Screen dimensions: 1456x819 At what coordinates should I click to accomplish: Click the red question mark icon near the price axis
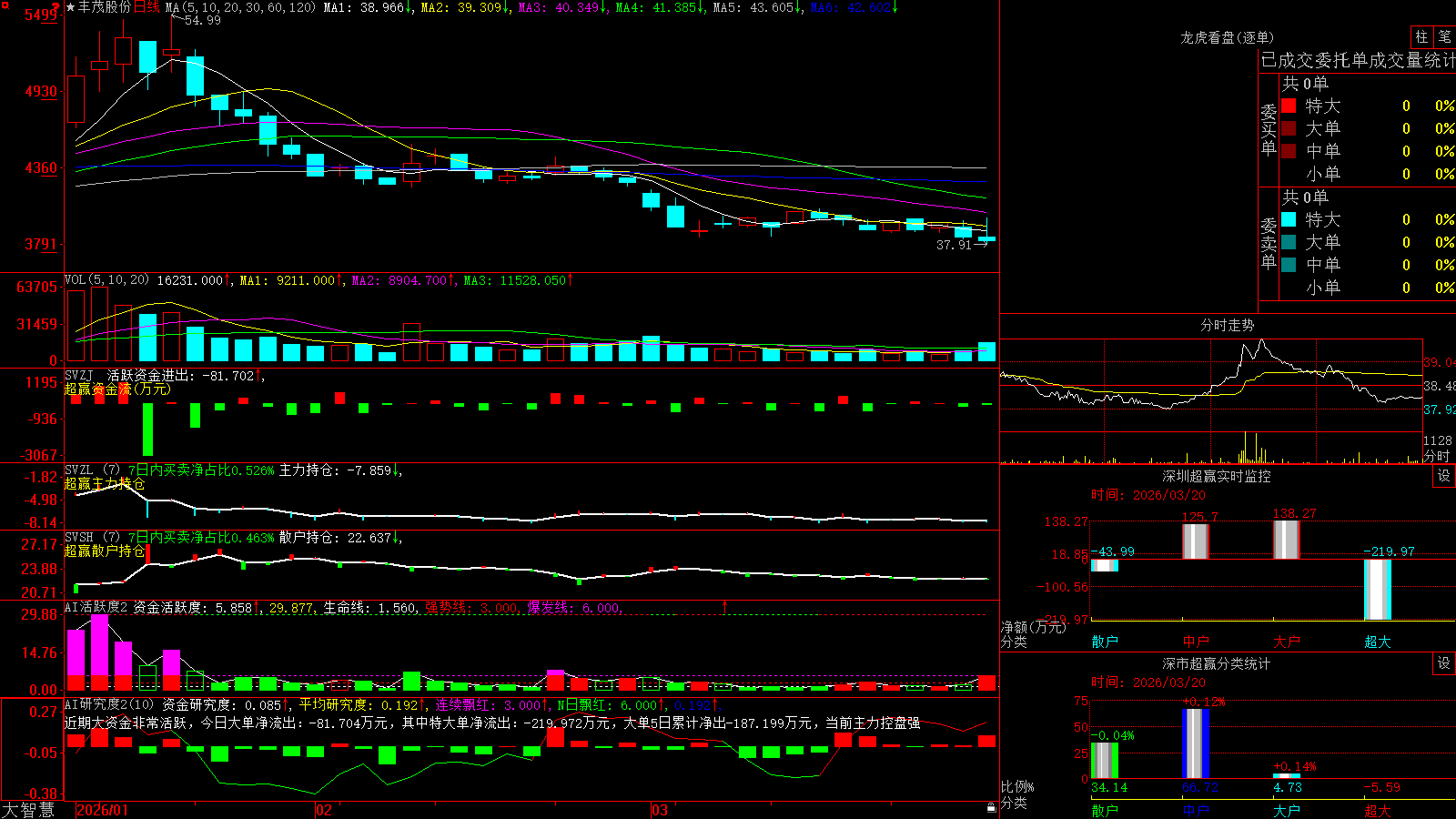(56, 7)
